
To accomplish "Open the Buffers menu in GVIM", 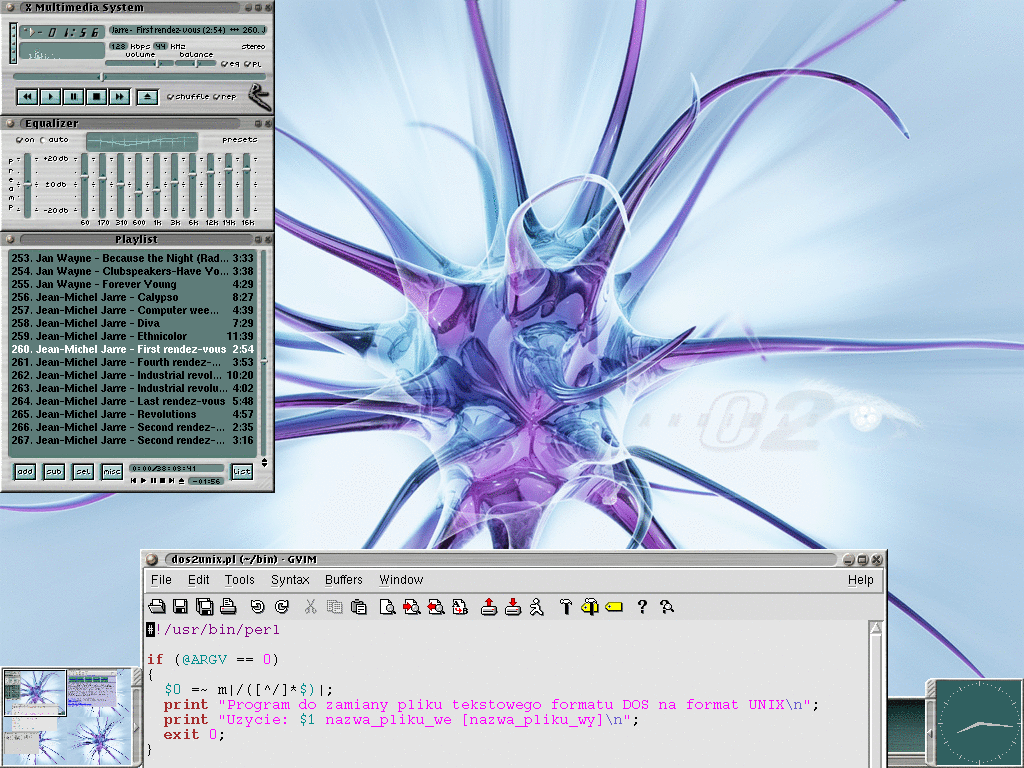I will coord(344,580).
